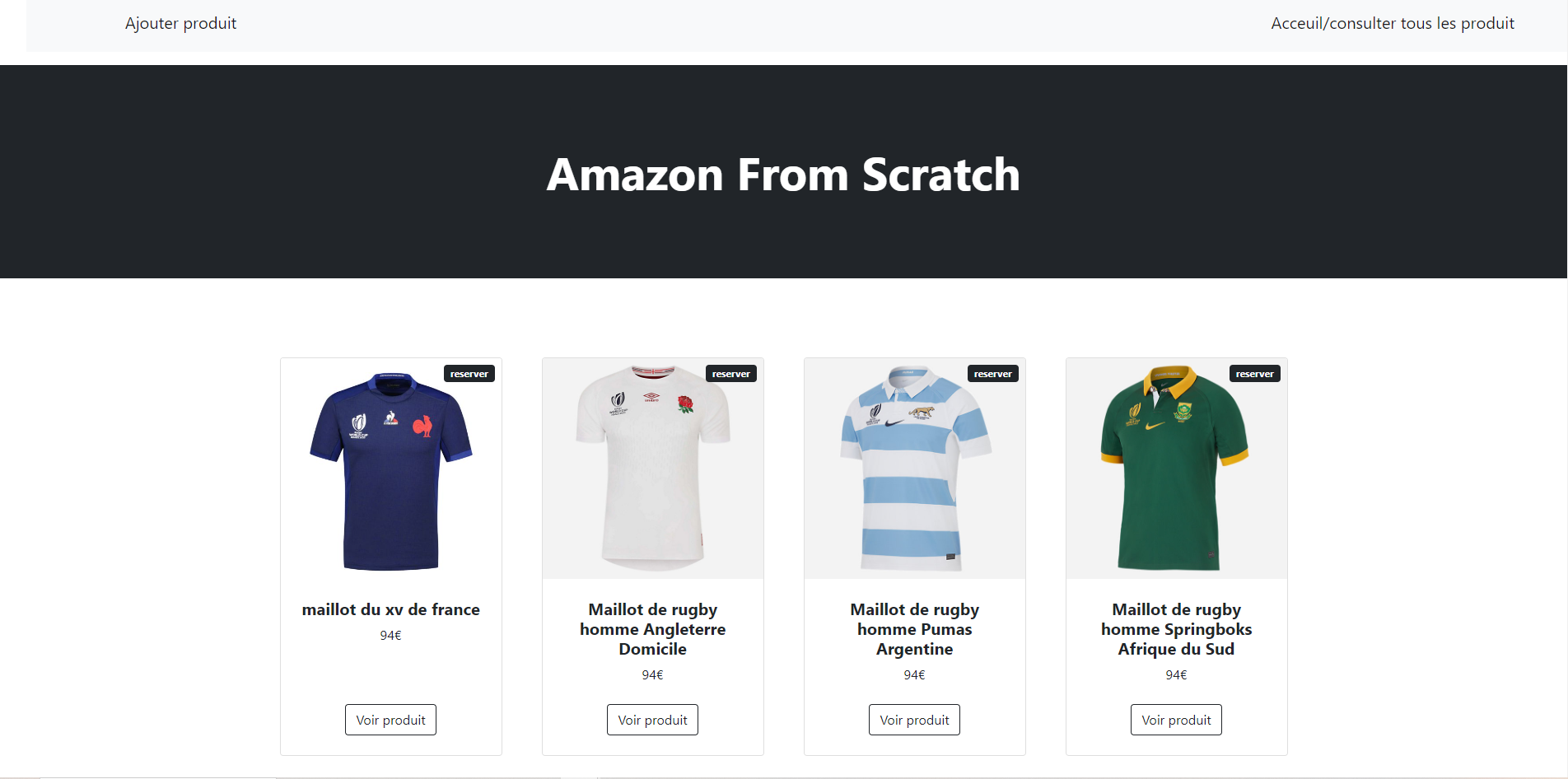Click reserver badge on Angleterre jersey
The height and width of the screenshot is (779, 1568).
coord(731,374)
